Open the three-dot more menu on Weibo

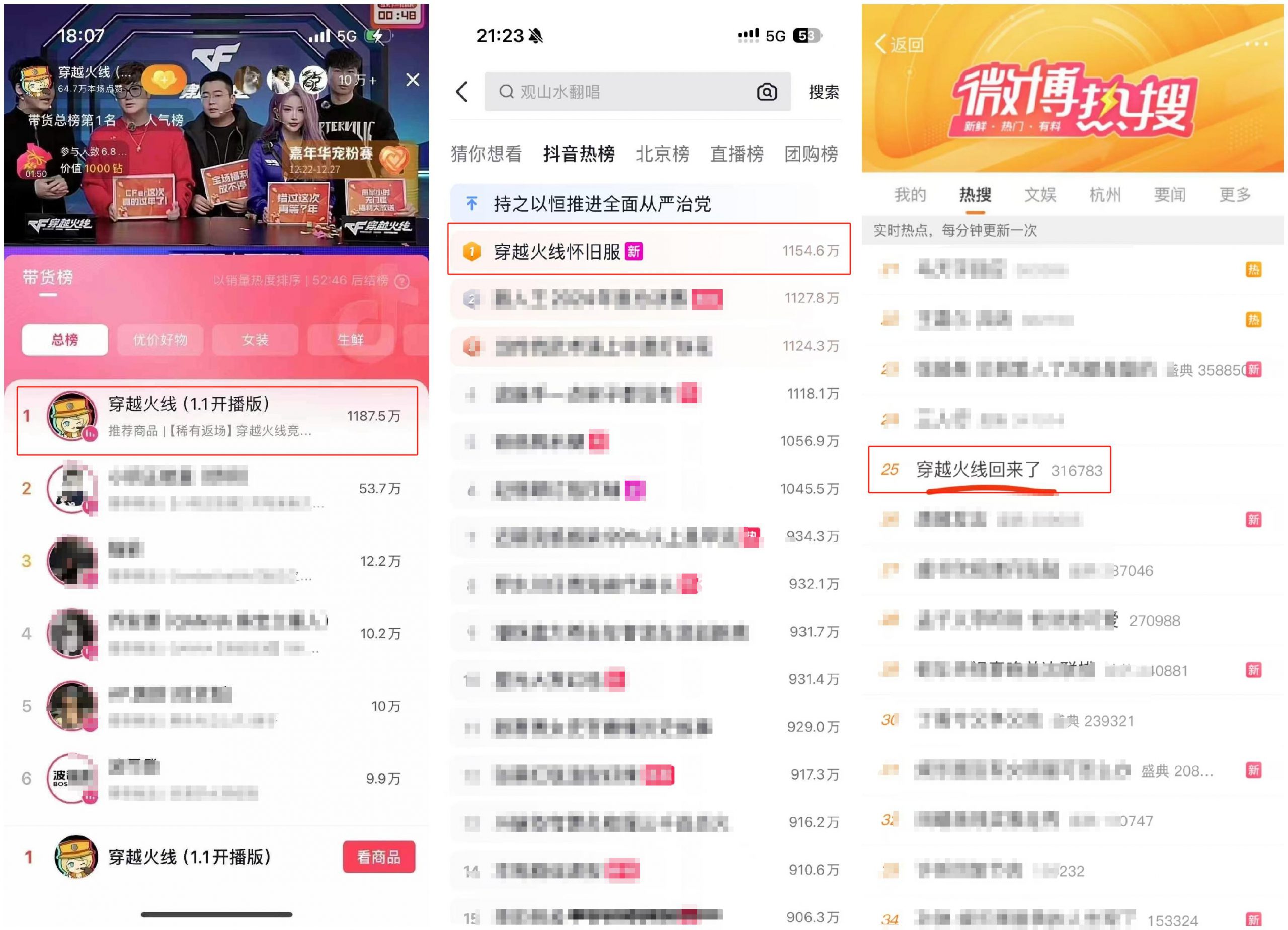click(1256, 44)
